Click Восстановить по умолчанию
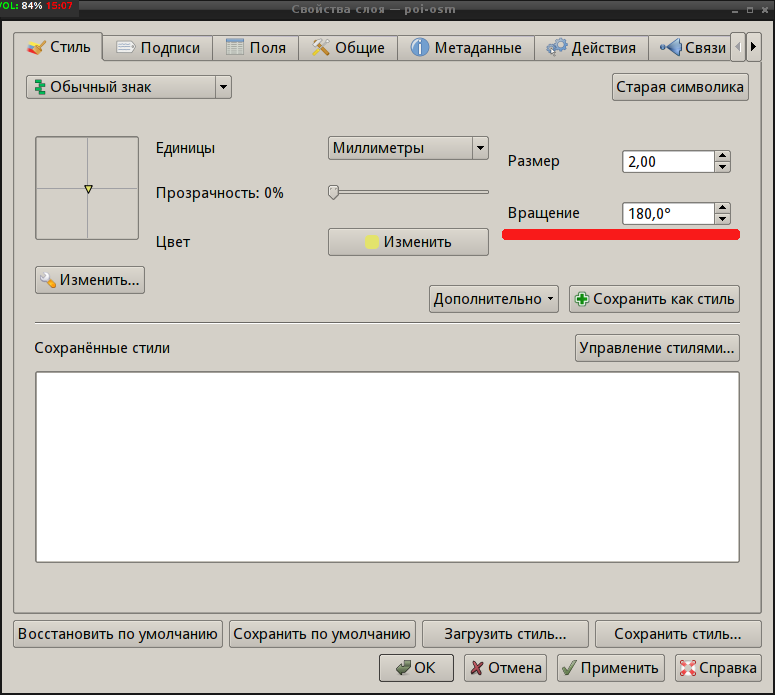 point(118,634)
